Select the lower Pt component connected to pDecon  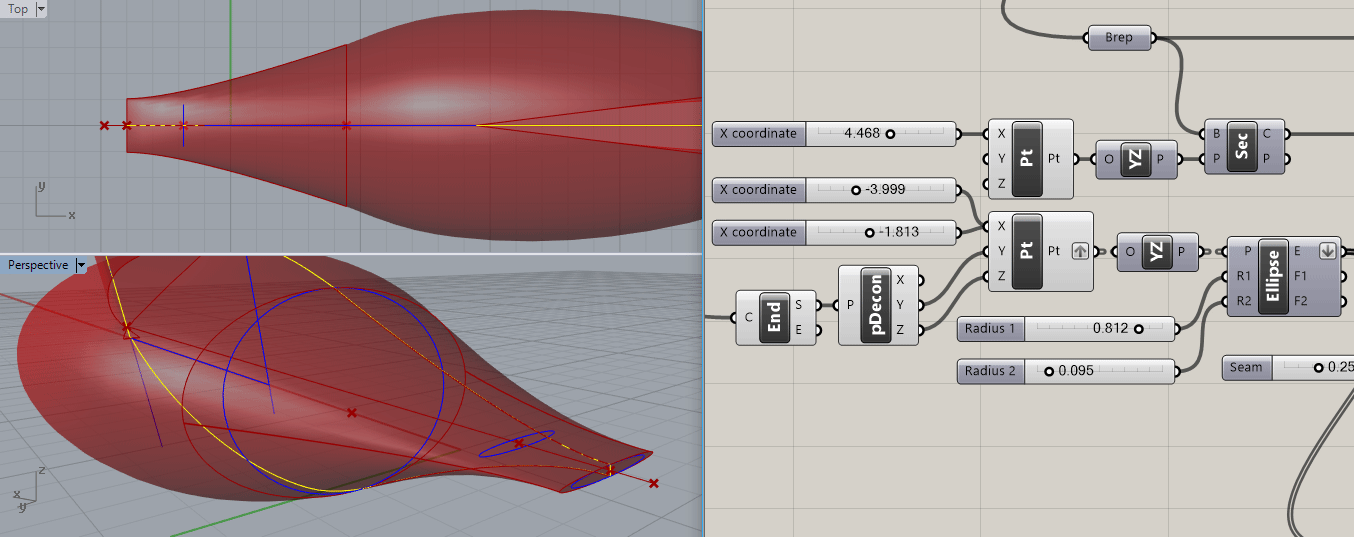coord(1027,251)
